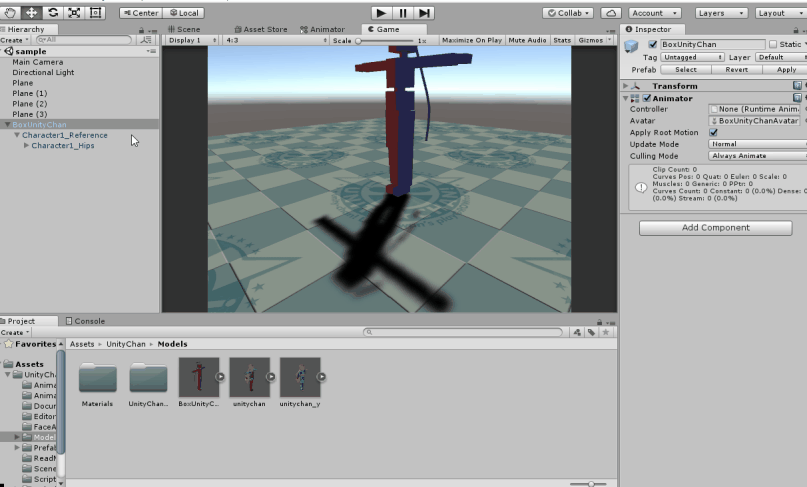Switch to the Asset Store tab

coord(260,29)
